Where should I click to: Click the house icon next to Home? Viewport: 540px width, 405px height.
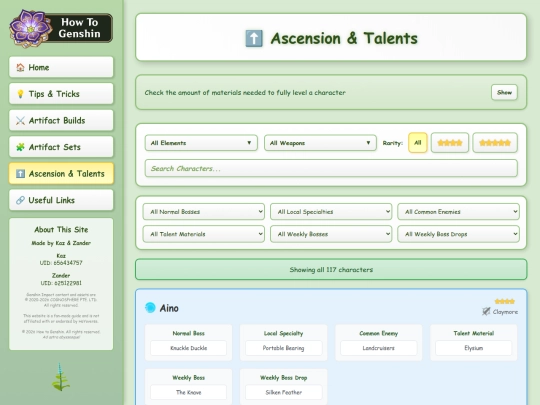point(20,67)
